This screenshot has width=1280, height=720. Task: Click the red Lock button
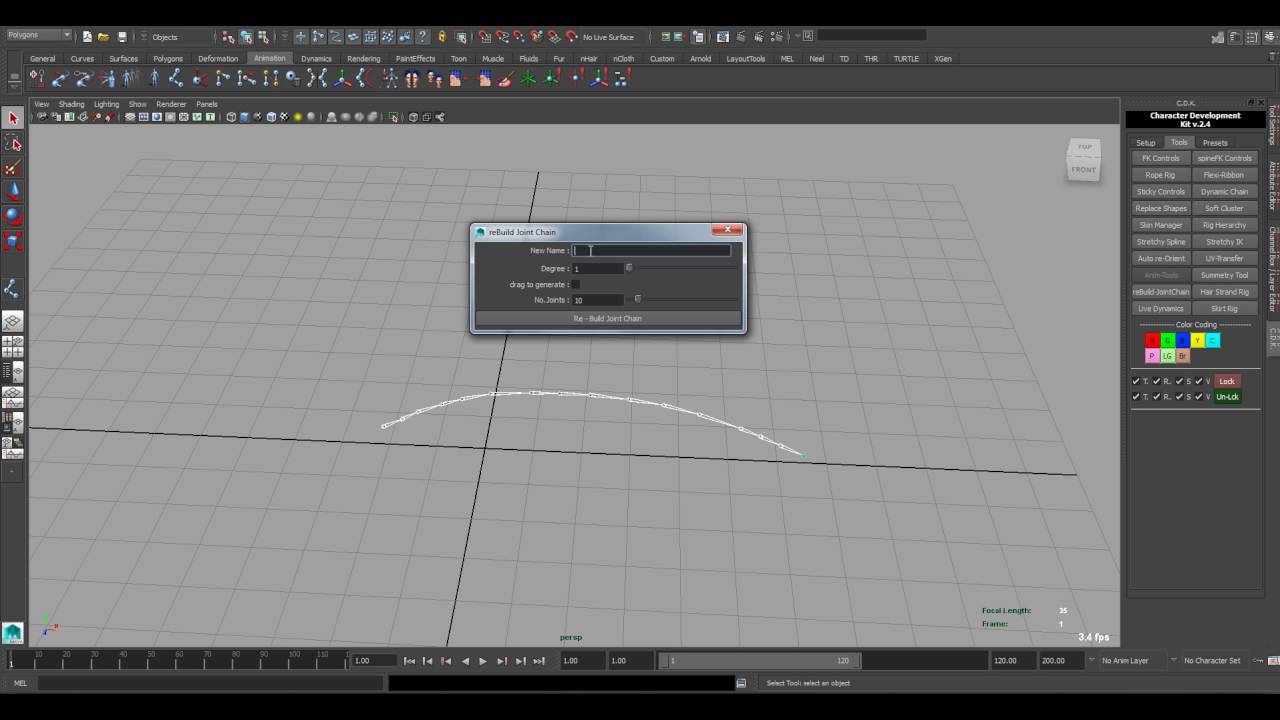1227,381
